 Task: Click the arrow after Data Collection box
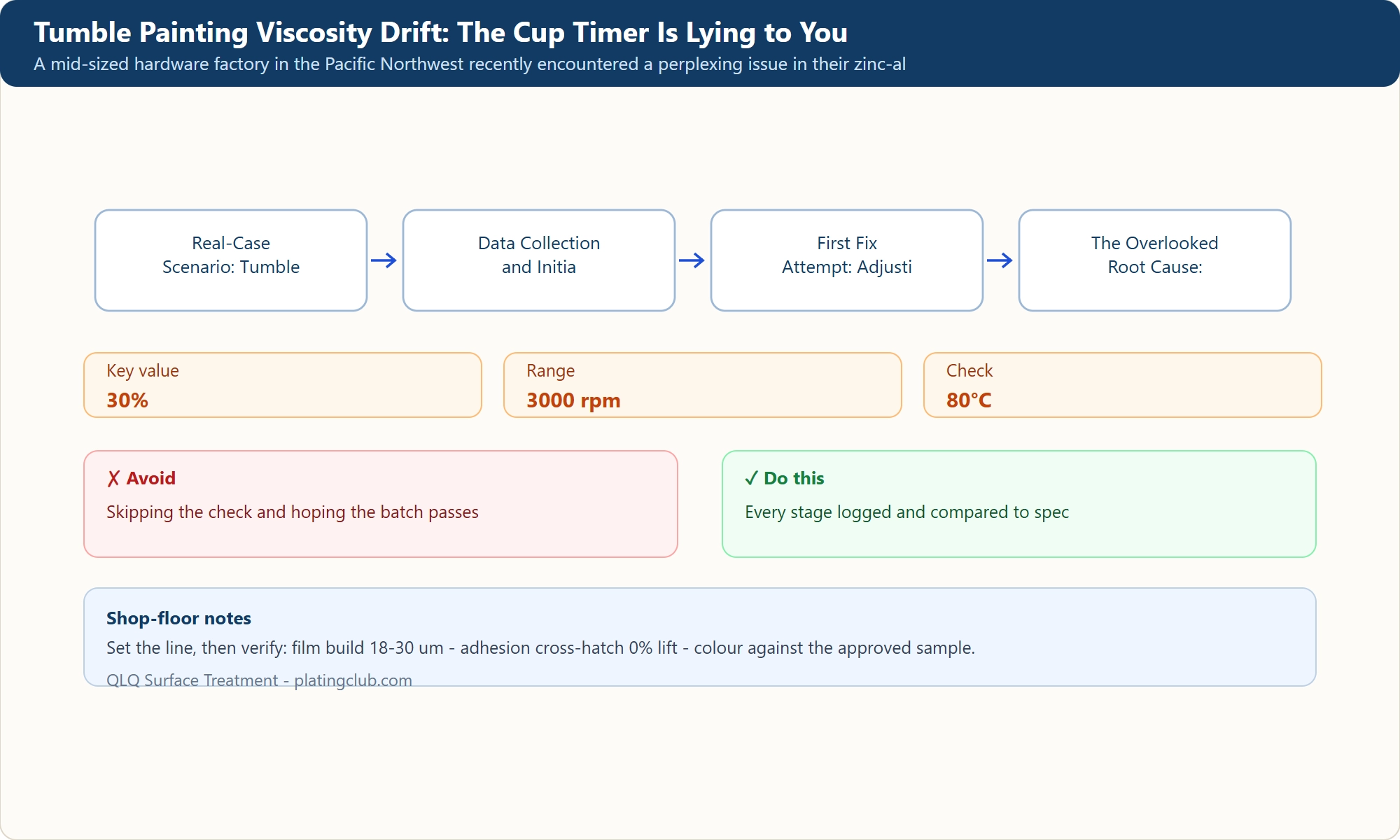coord(692,260)
